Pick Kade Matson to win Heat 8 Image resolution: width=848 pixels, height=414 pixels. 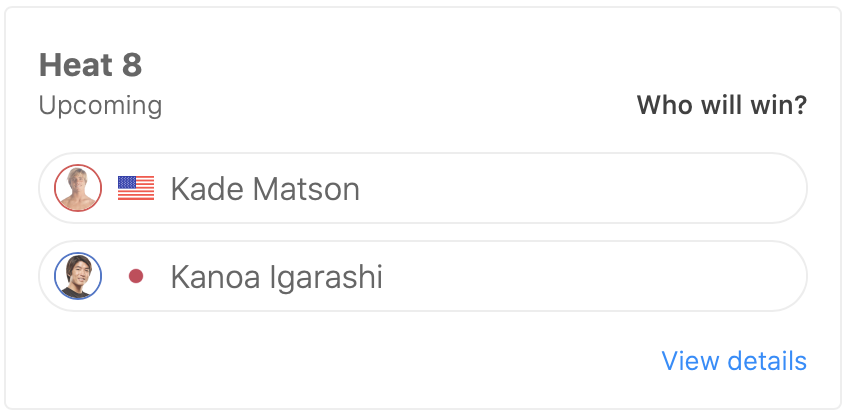point(422,188)
